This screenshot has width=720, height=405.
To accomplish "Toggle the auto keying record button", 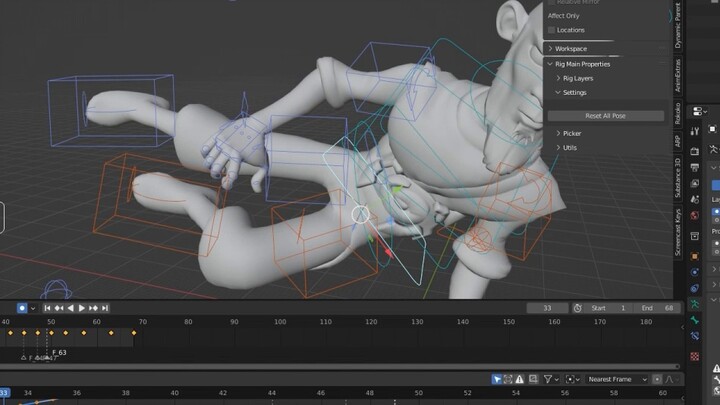I will pyautogui.click(x=22, y=308).
